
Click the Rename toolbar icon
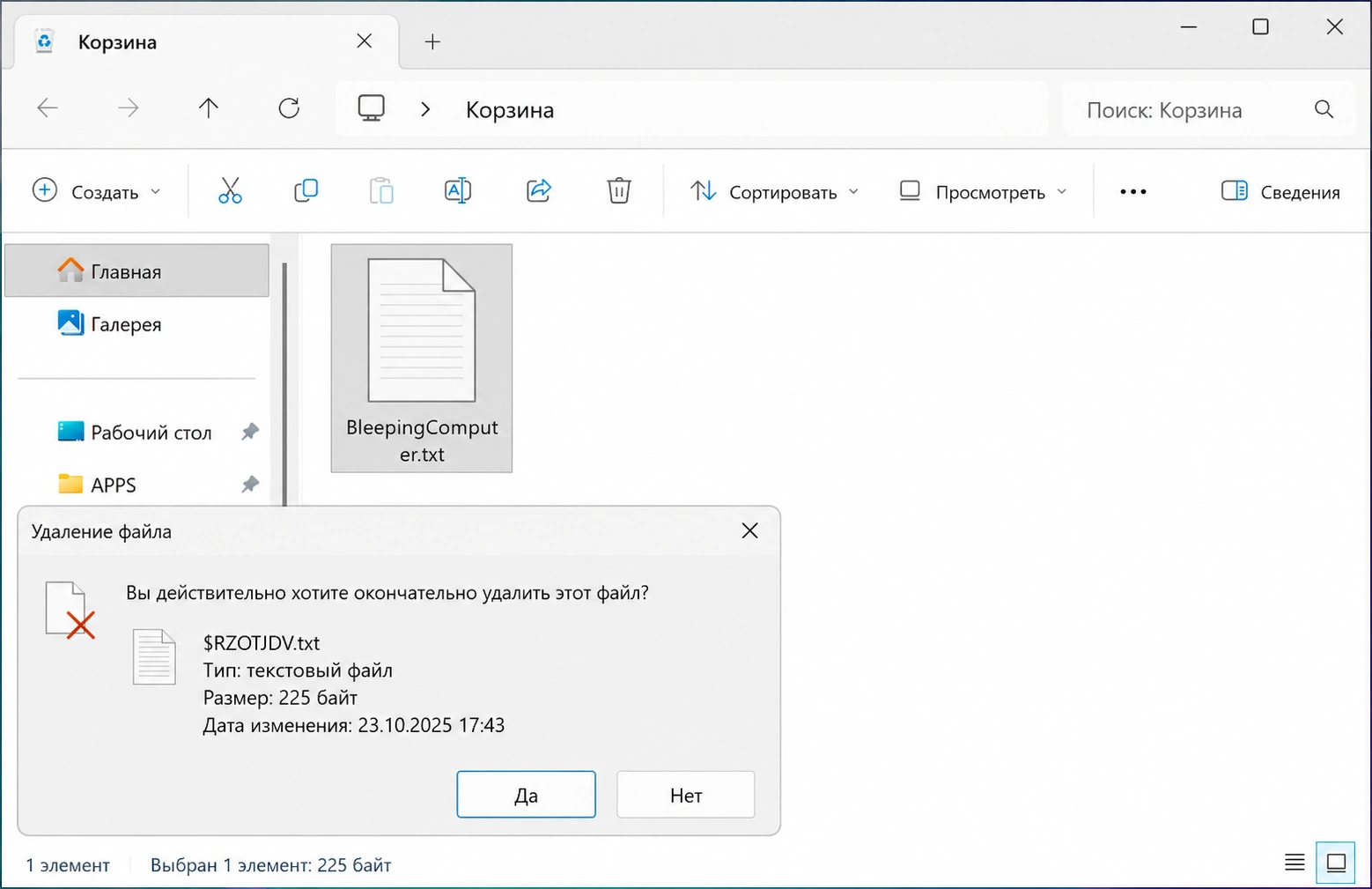click(x=458, y=190)
